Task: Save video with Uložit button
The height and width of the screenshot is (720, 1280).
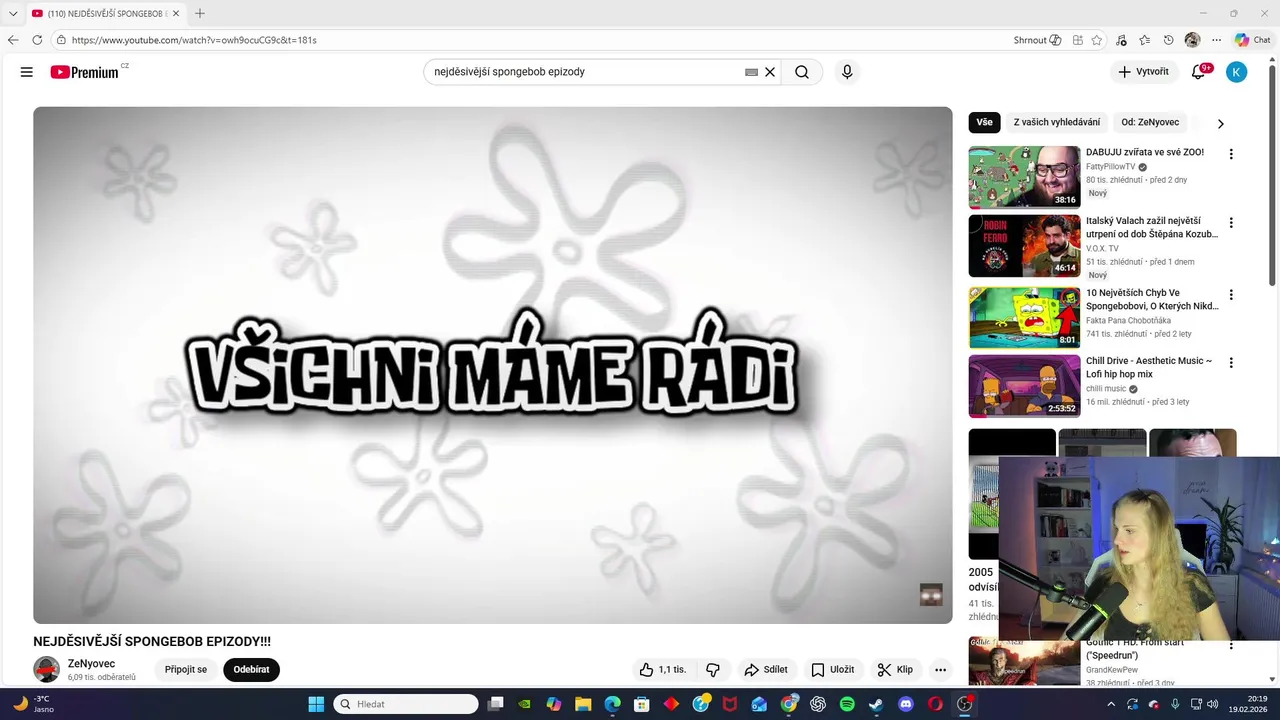Action: 832,670
